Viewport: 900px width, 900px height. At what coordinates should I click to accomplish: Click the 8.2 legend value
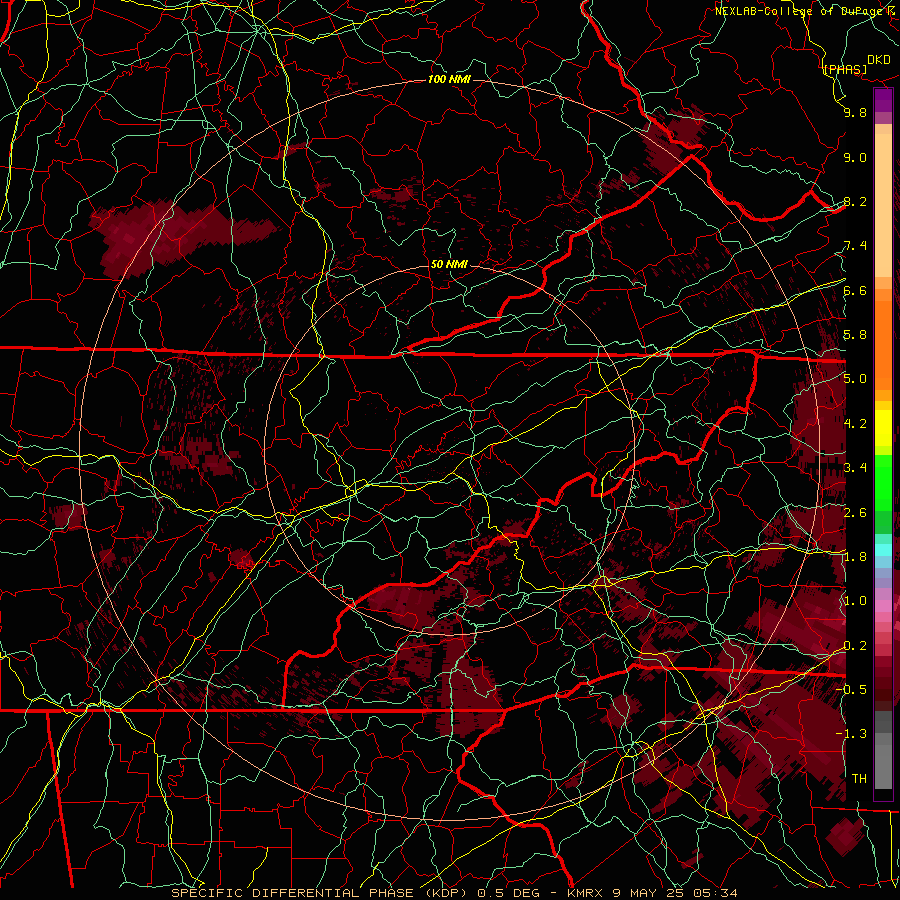[x=855, y=201]
